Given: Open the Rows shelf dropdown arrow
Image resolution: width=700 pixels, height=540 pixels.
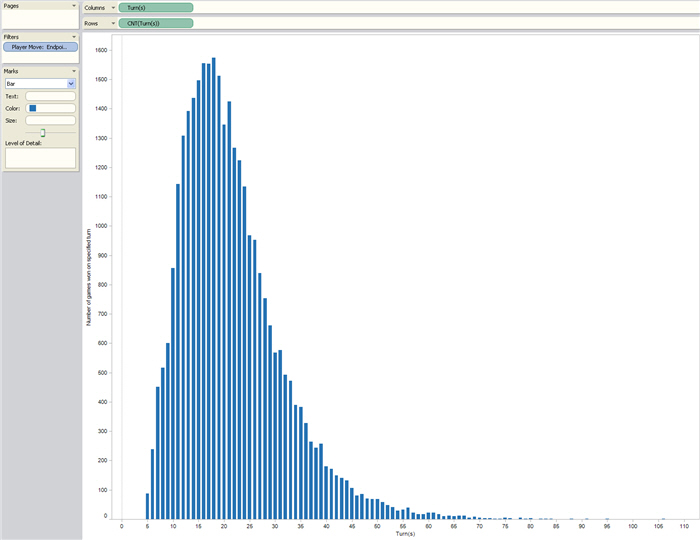Looking at the screenshot, I should tap(113, 23).
